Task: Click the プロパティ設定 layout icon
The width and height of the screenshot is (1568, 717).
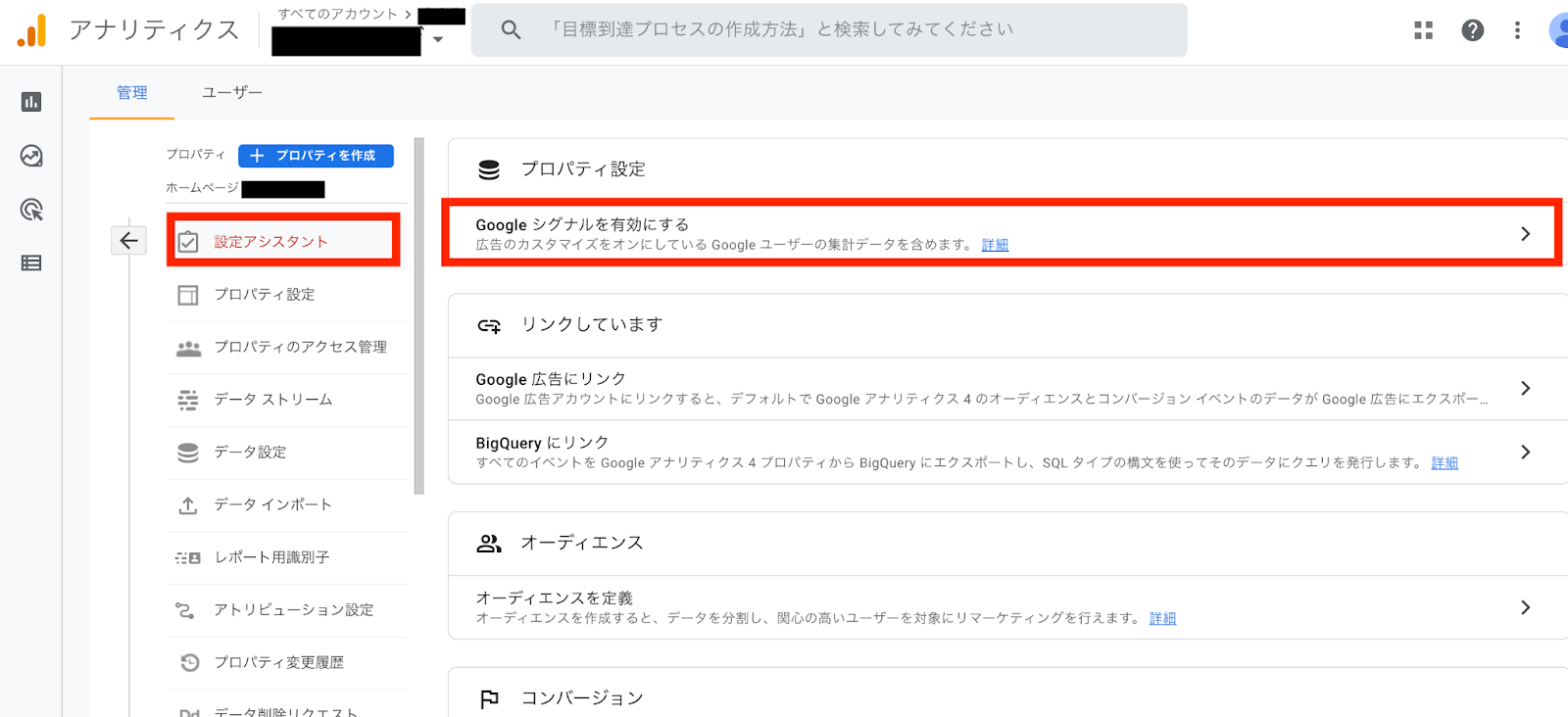Action: pyautogui.click(x=188, y=295)
